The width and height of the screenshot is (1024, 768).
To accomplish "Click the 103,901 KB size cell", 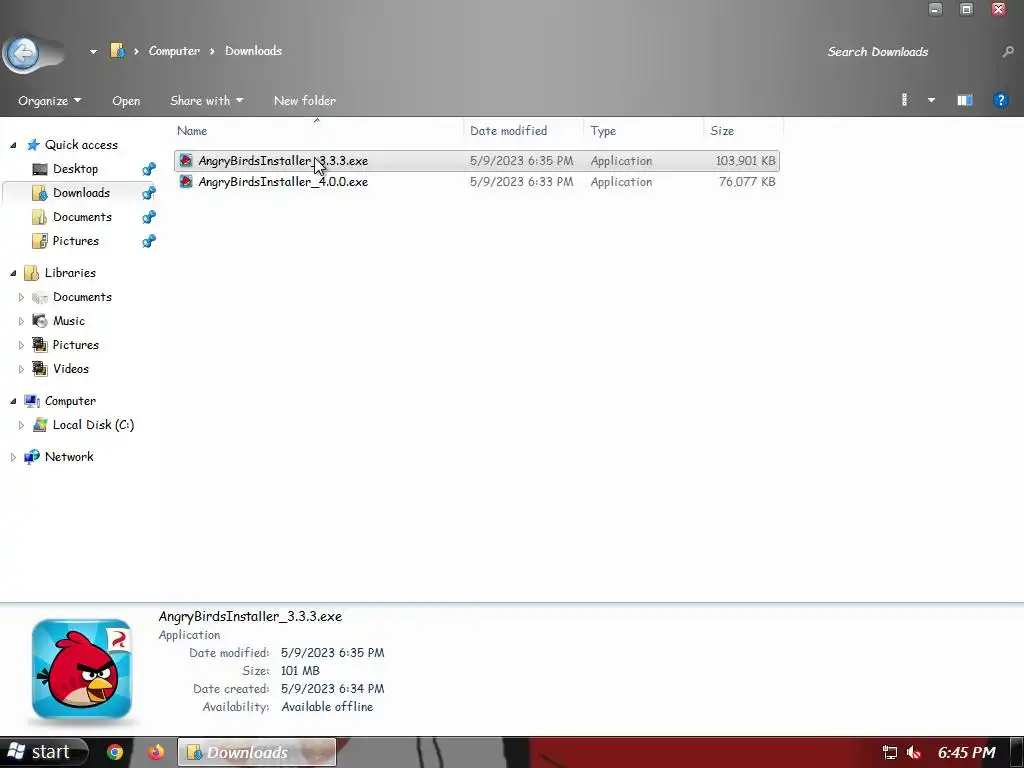I will pyautogui.click(x=745, y=161).
